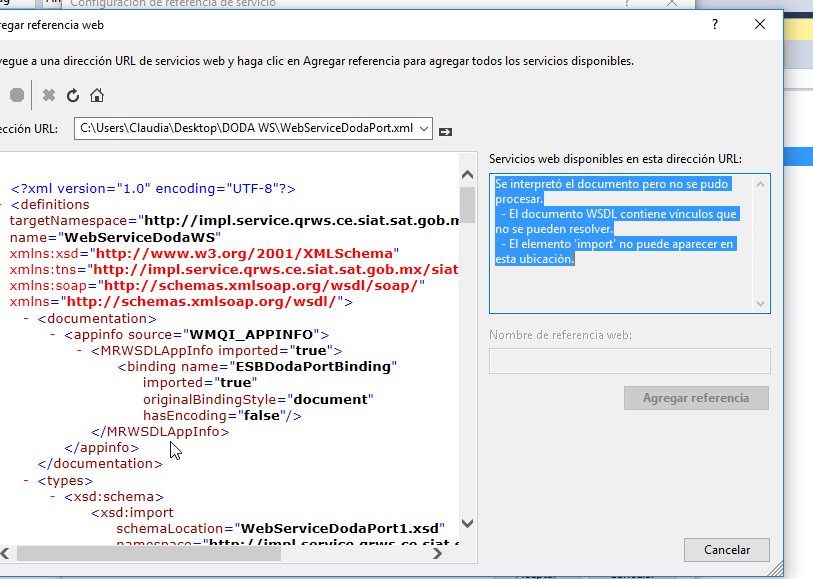Viewport: 813px width, 579px height.
Task: Click 'El elemento import no puede aparecer' message
Action: point(614,251)
